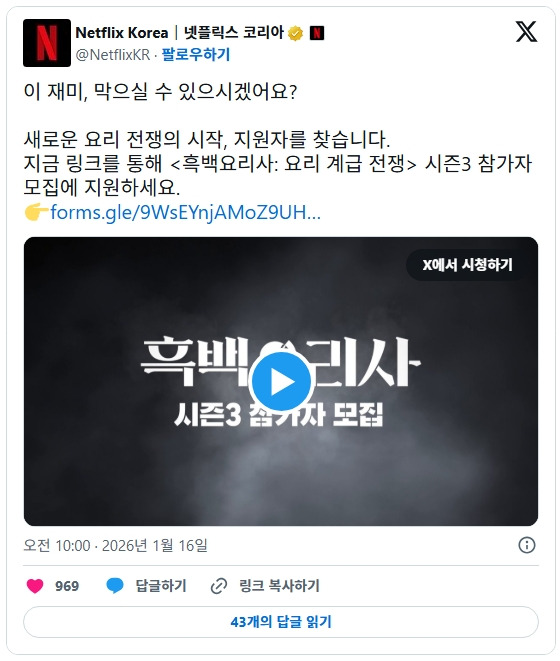Click the 969 likes count
The height and width of the screenshot is (661, 560).
67,586
